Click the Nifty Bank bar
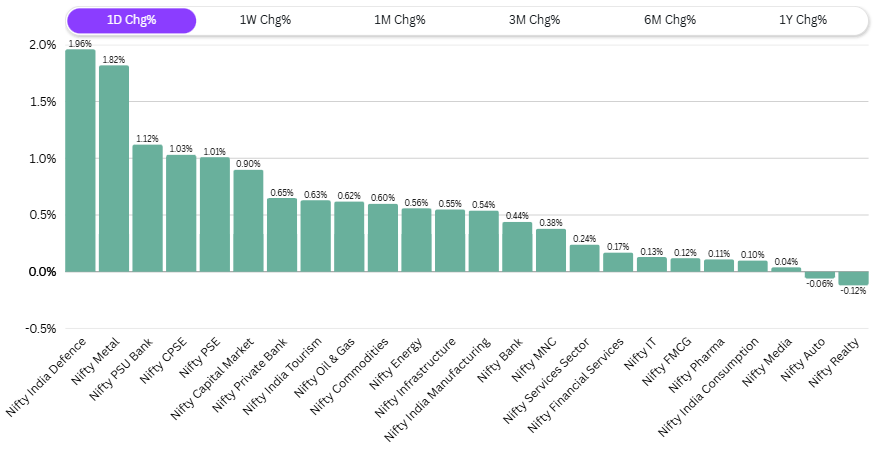 point(517,246)
